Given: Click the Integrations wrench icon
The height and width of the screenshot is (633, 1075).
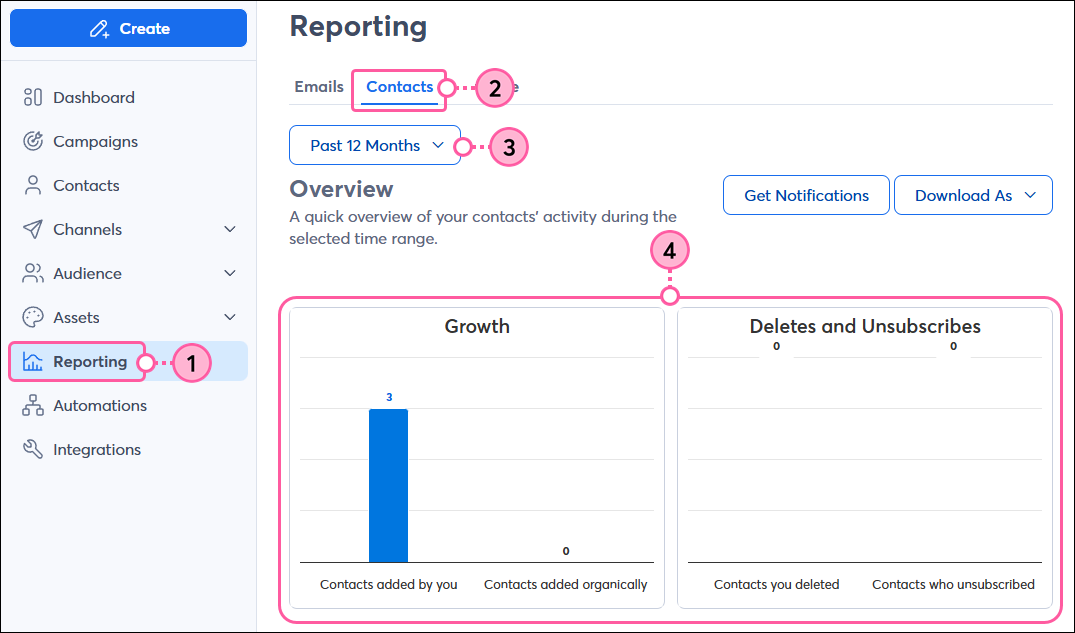Looking at the screenshot, I should (x=31, y=449).
